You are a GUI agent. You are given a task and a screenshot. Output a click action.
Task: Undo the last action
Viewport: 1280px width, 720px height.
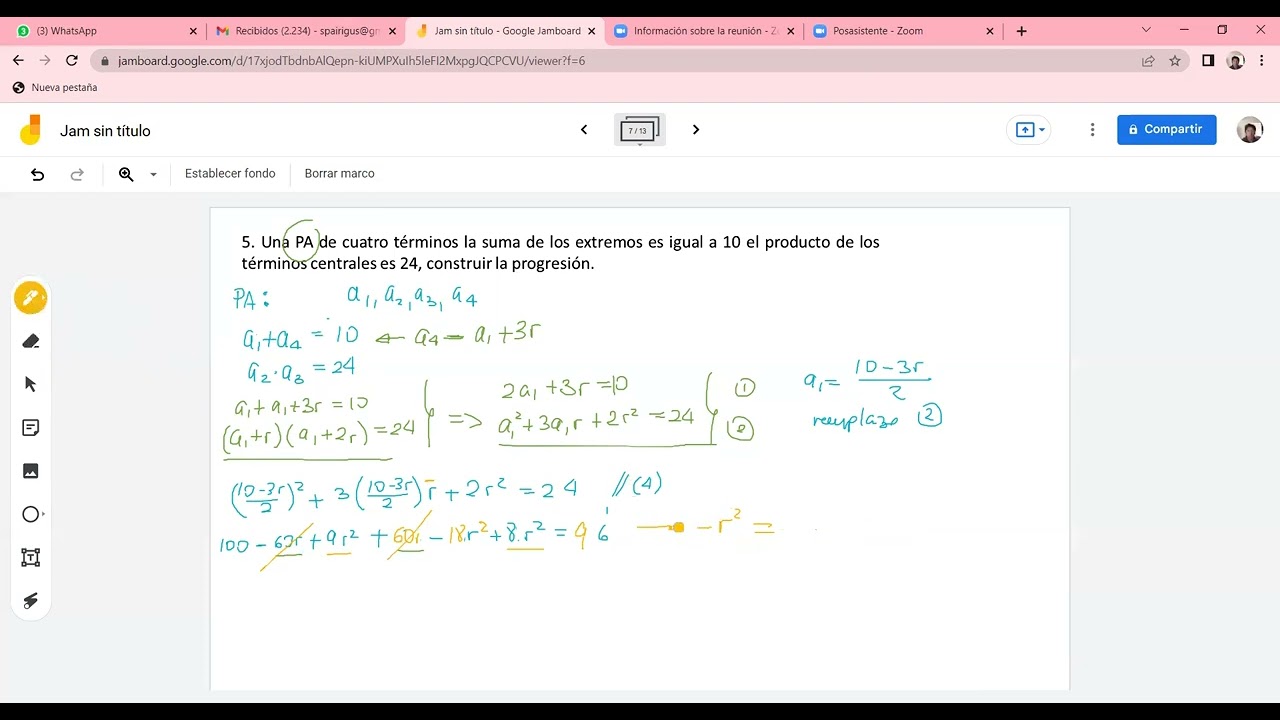click(x=37, y=174)
